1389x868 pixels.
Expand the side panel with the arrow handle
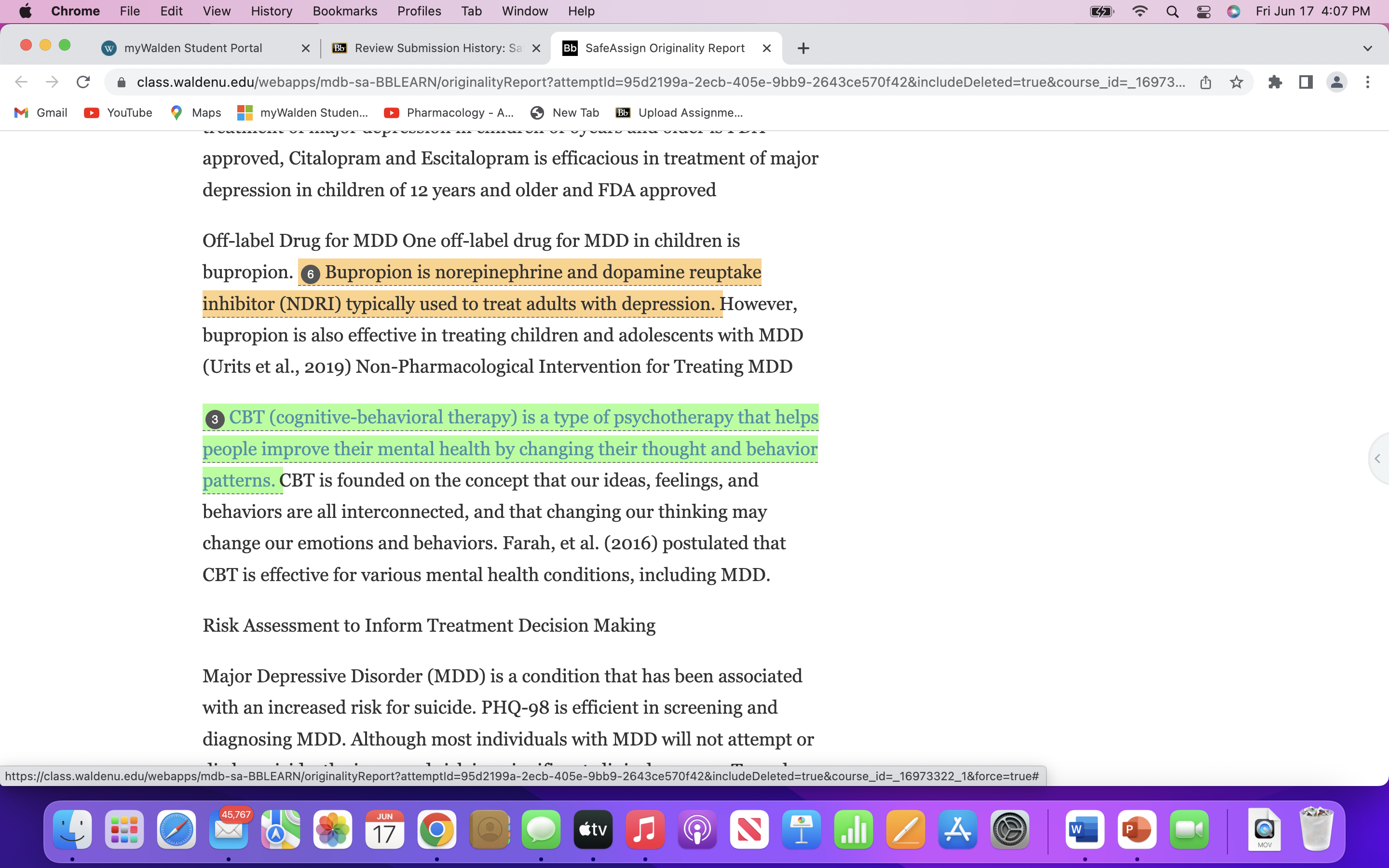(1378, 458)
